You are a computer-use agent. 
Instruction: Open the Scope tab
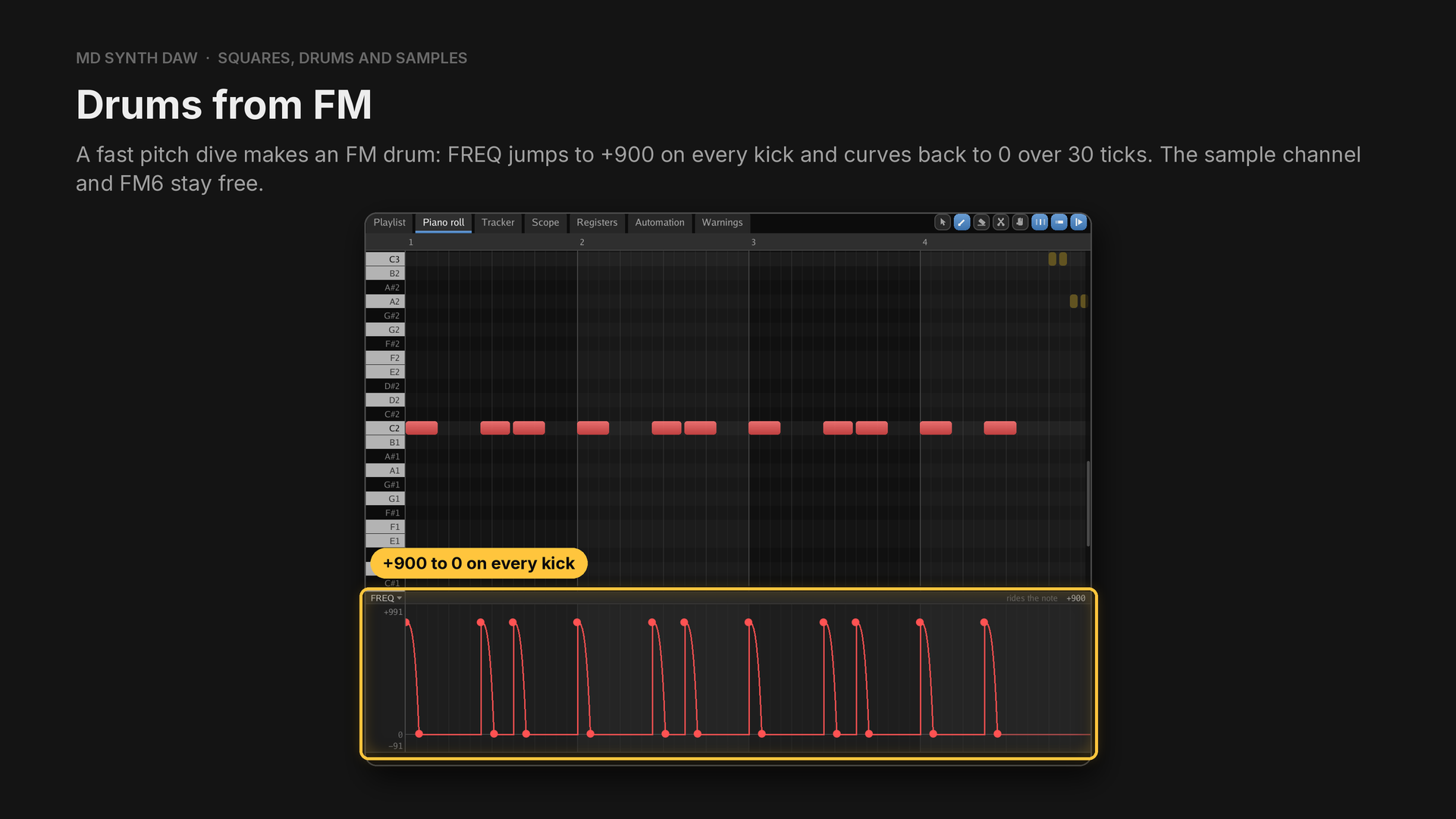(545, 222)
